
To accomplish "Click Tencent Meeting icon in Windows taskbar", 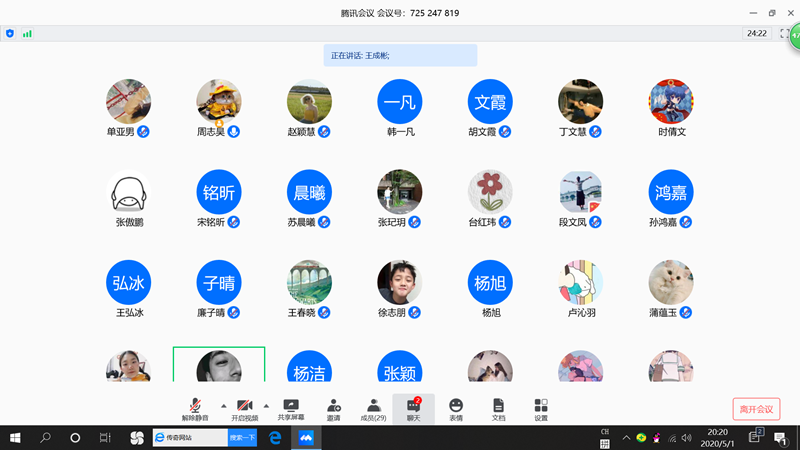I will (308, 438).
